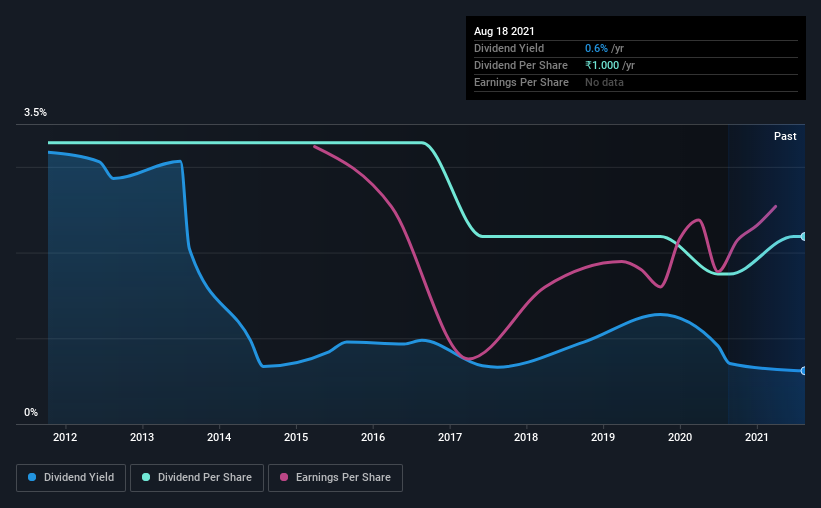The height and width of the screenshot is (508, 821).
Task: Click the 0% y-axis label
Action: coord(31,412)
